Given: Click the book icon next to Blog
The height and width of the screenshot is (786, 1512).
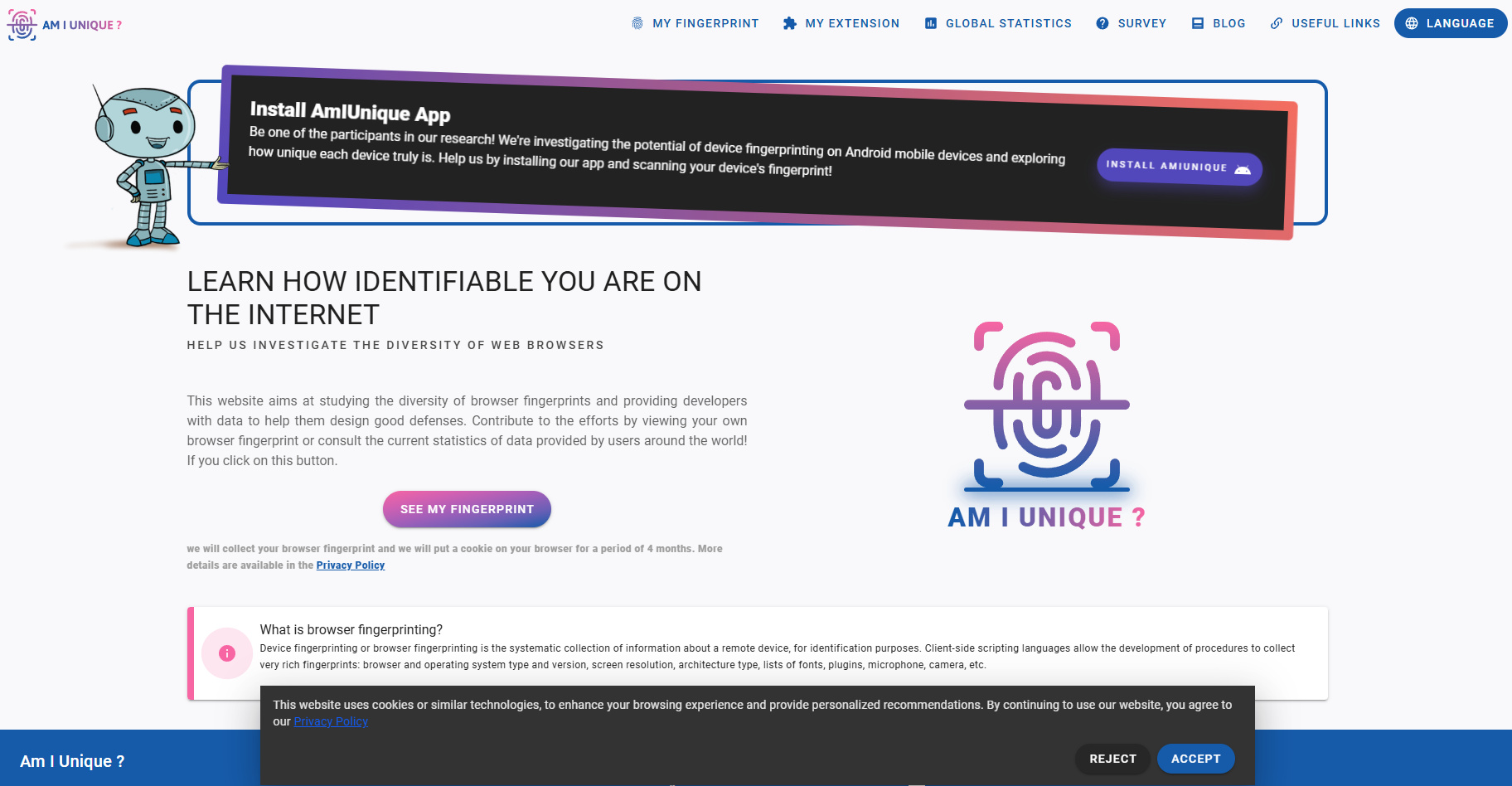Looking at the screenshot, I should (x=1198, y=23).
